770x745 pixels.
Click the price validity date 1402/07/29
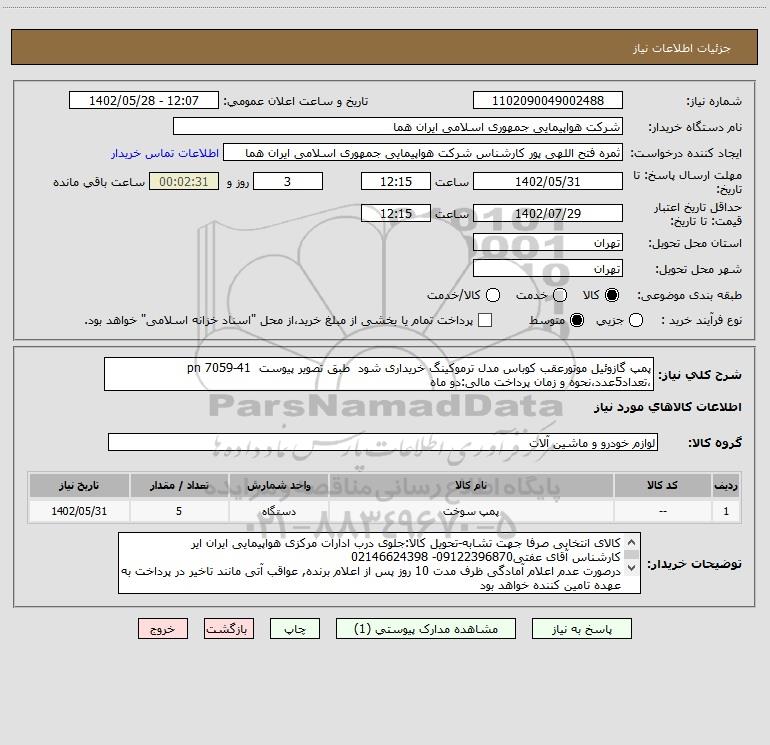548,213
